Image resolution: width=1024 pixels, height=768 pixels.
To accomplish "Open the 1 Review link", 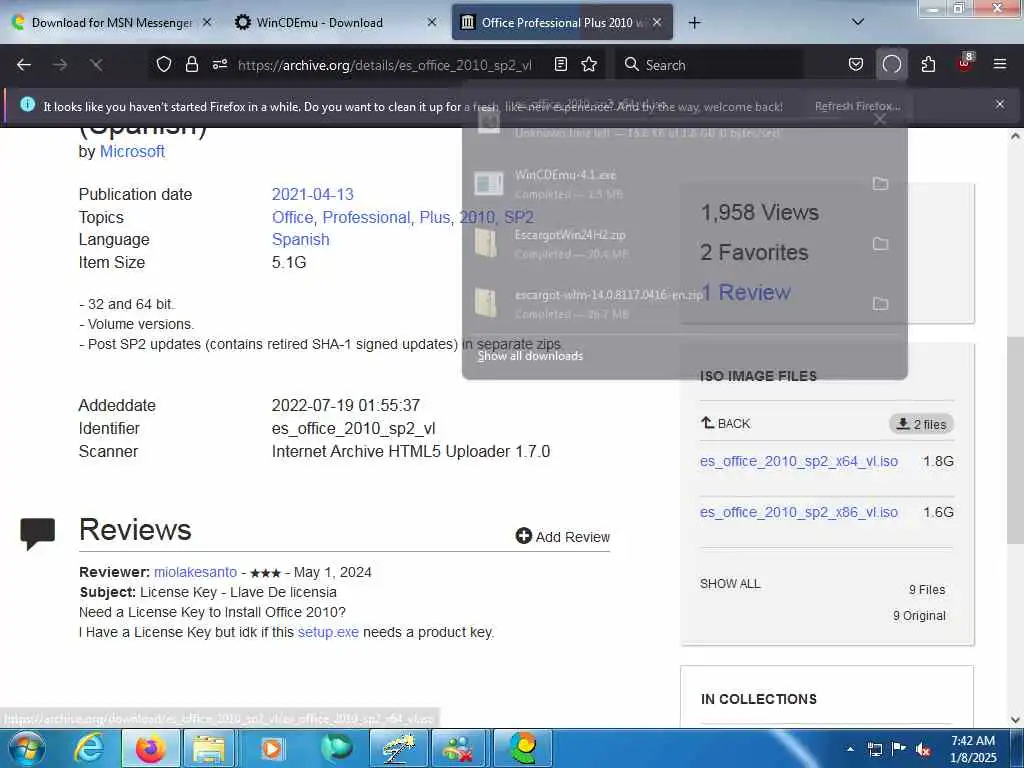I will tap(745, 293).
